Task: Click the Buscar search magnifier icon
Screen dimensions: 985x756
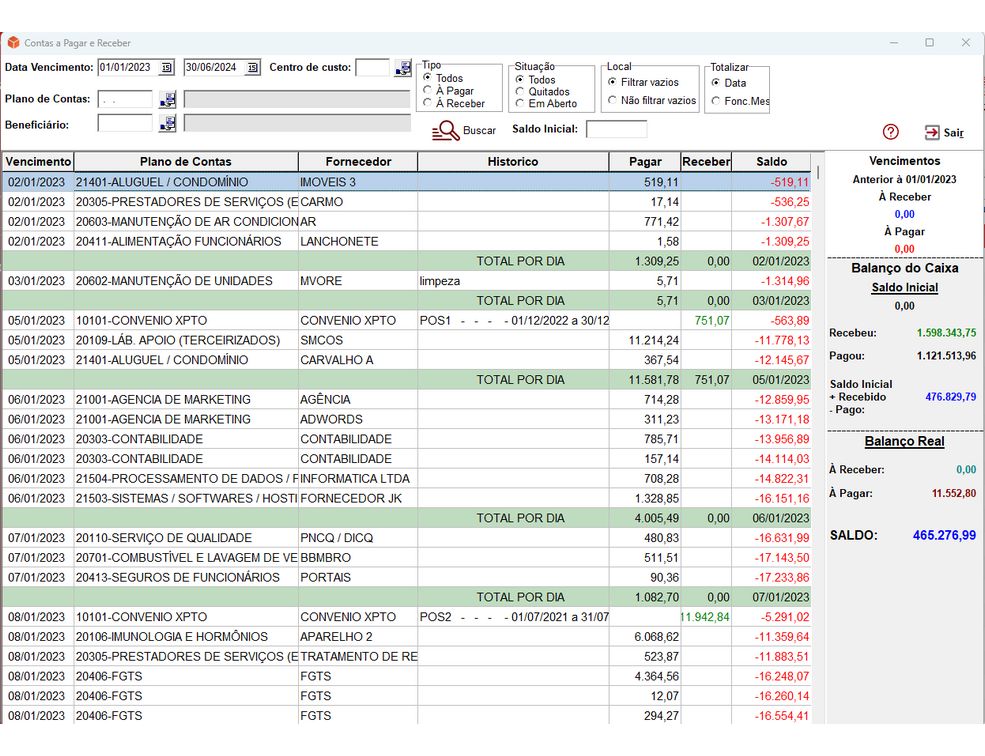Action: 446,130
